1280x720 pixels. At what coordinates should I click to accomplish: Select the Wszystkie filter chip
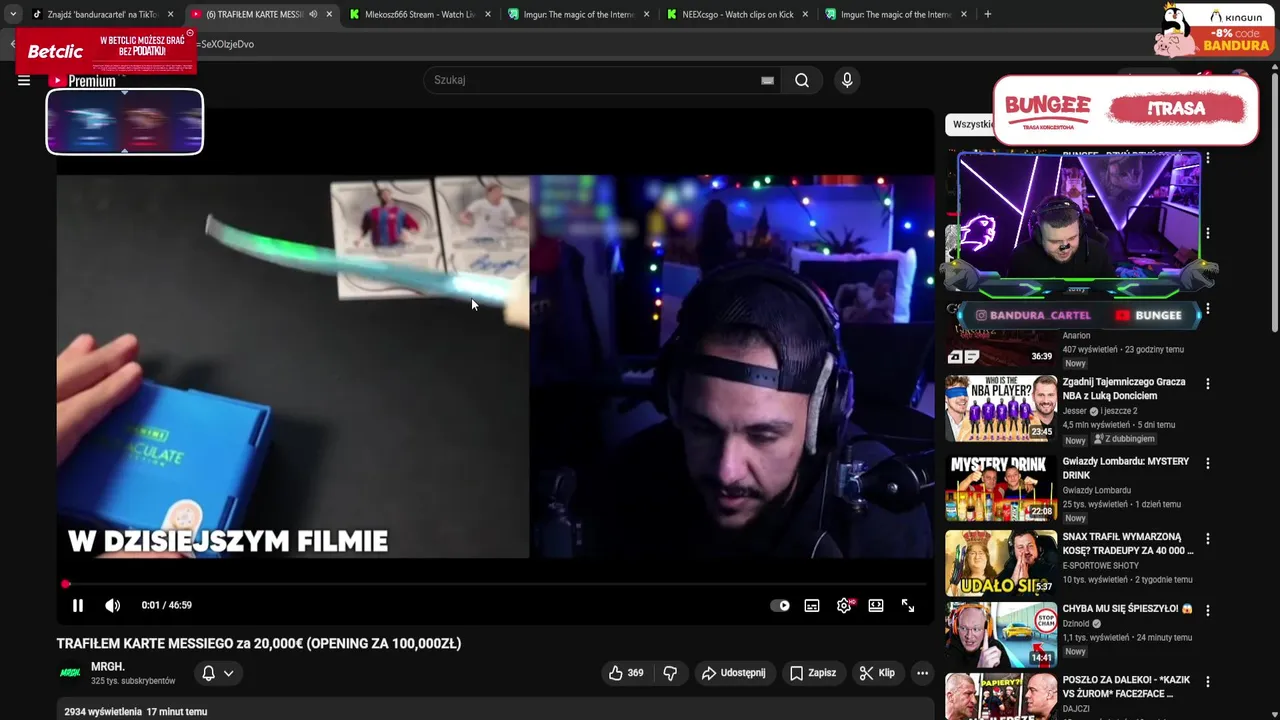(973, 124)
